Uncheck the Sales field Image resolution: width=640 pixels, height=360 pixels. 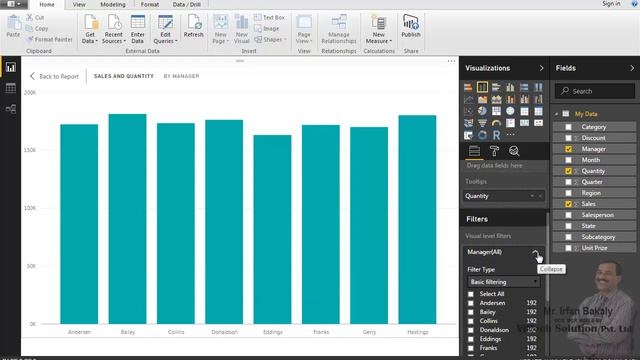pyautogui.click(x=568, y=204)
